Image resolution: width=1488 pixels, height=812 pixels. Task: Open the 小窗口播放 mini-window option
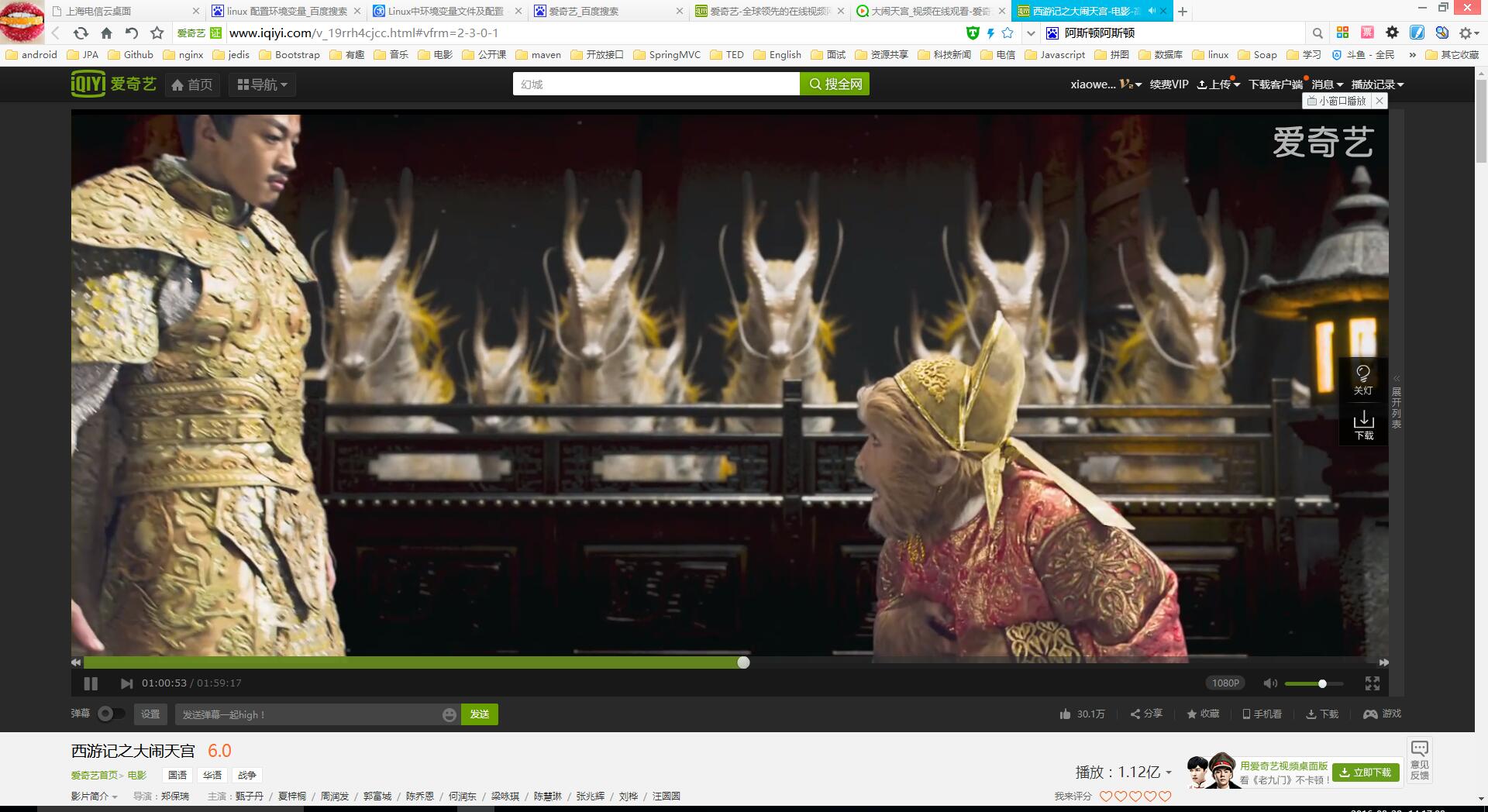(x=1337, y=101)
